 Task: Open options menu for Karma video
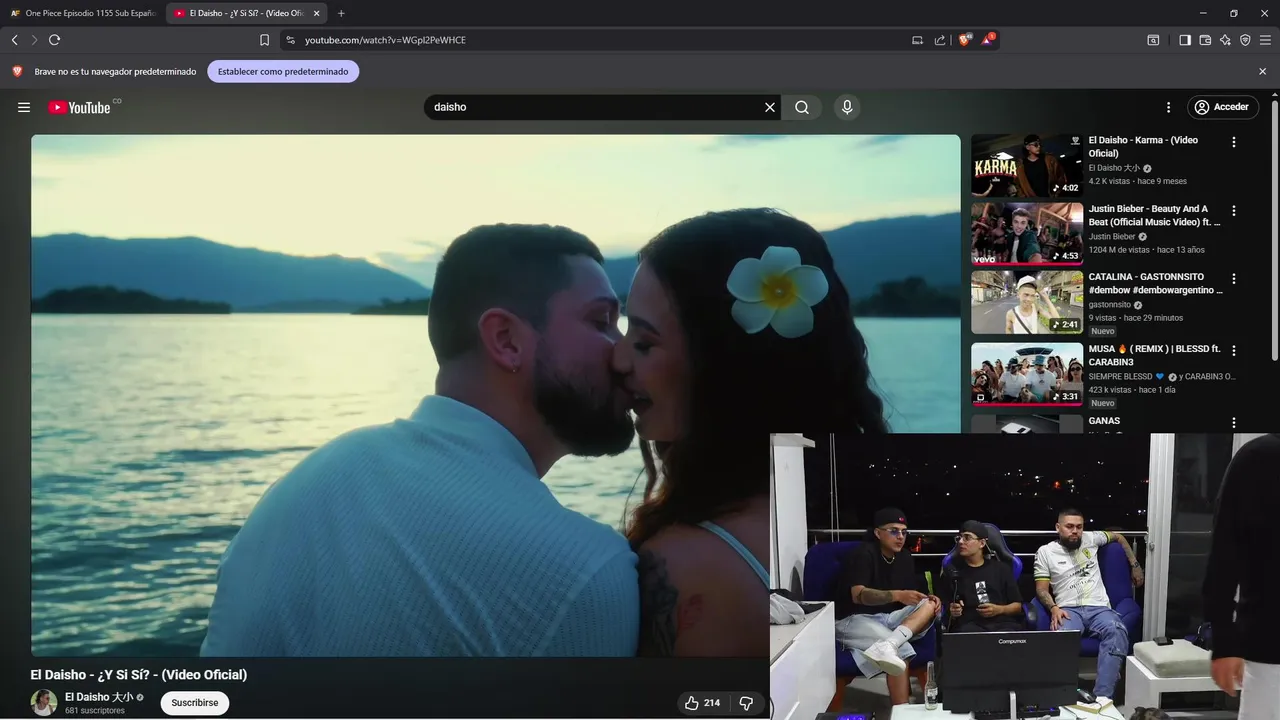click(x=1234, y=142)
